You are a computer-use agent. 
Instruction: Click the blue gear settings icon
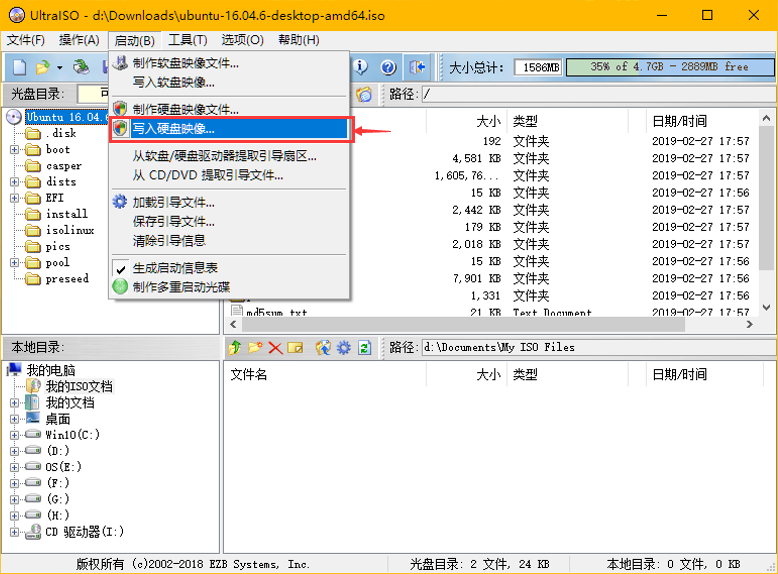pos(344,347)
